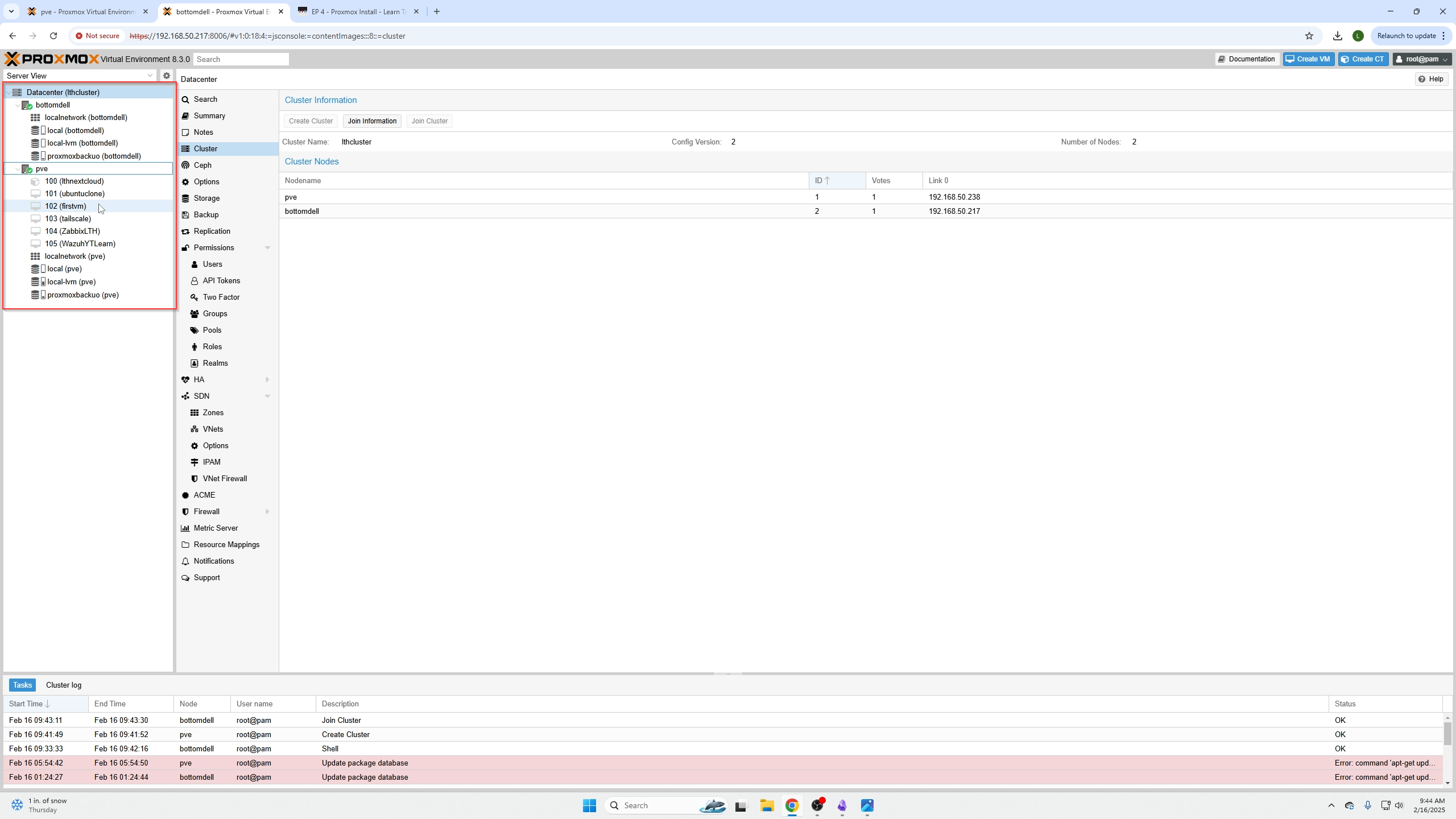Open the root@pam user dropdown
Image resolution: width=1456 pixels, height=819 pixels.
click(1422, 59)
